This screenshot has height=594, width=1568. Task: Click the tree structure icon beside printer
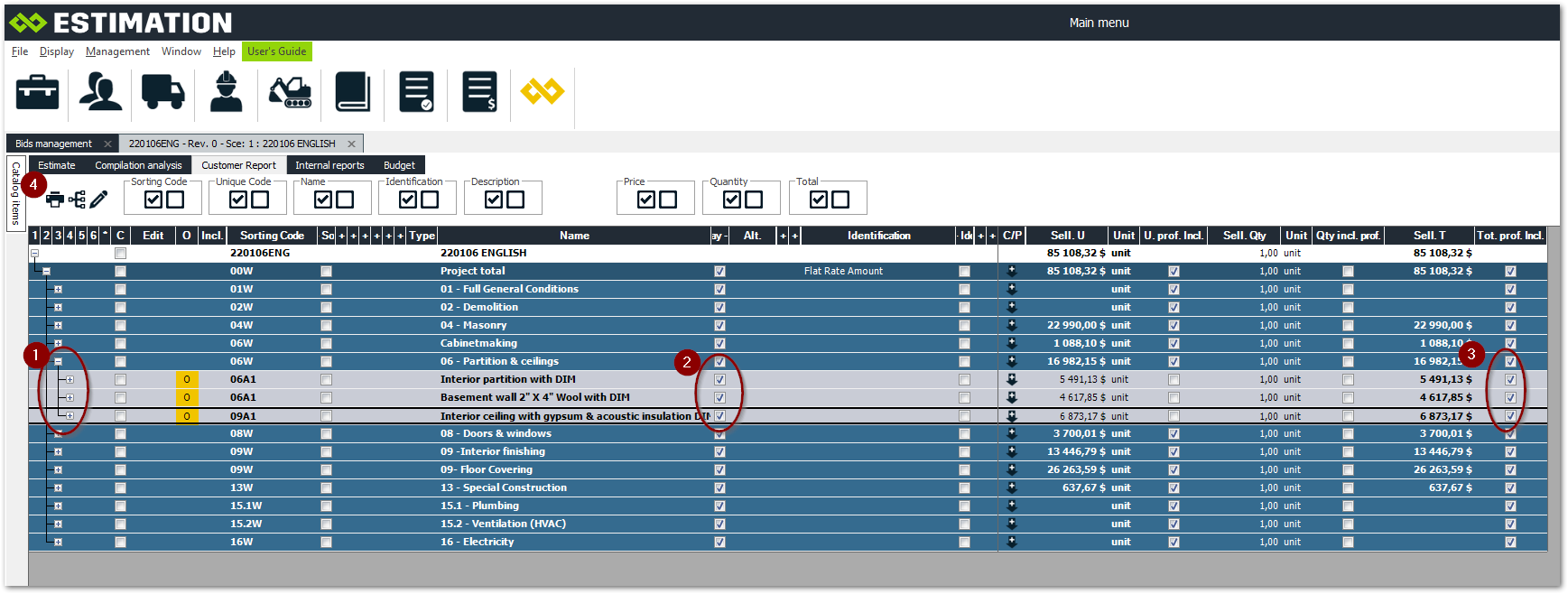(77, 200)
